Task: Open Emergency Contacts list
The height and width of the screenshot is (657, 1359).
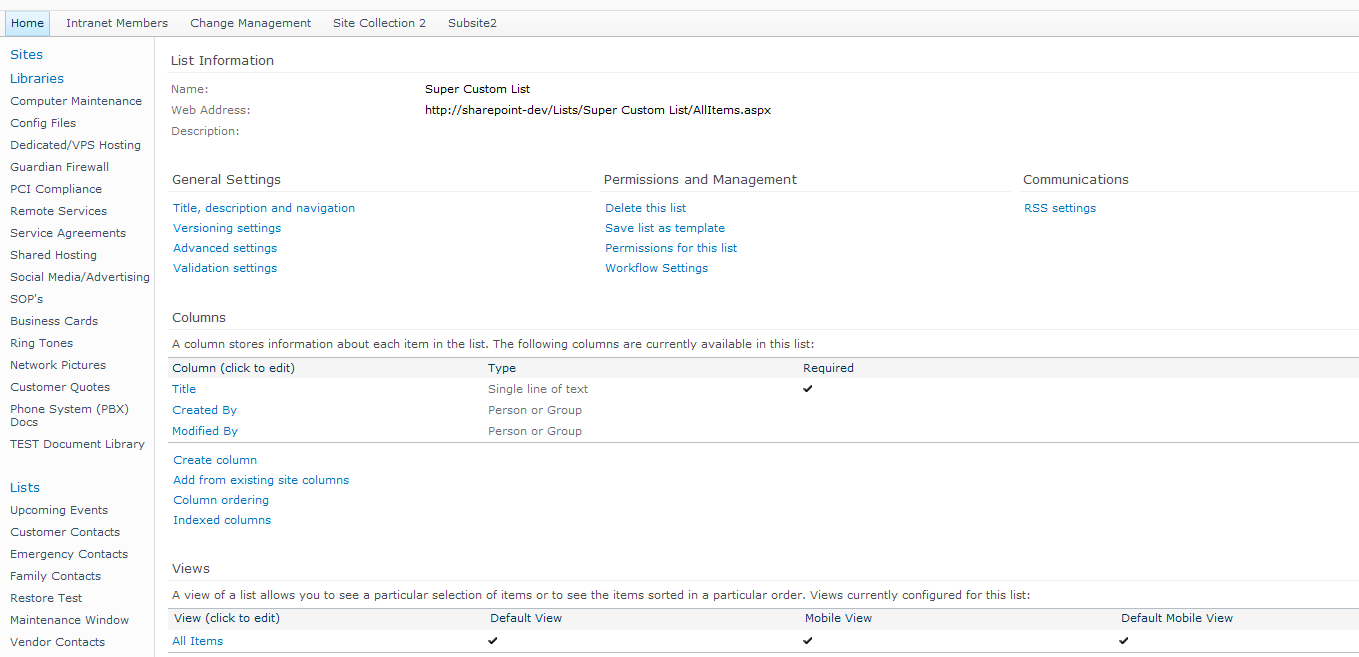Action: point(69,554)
